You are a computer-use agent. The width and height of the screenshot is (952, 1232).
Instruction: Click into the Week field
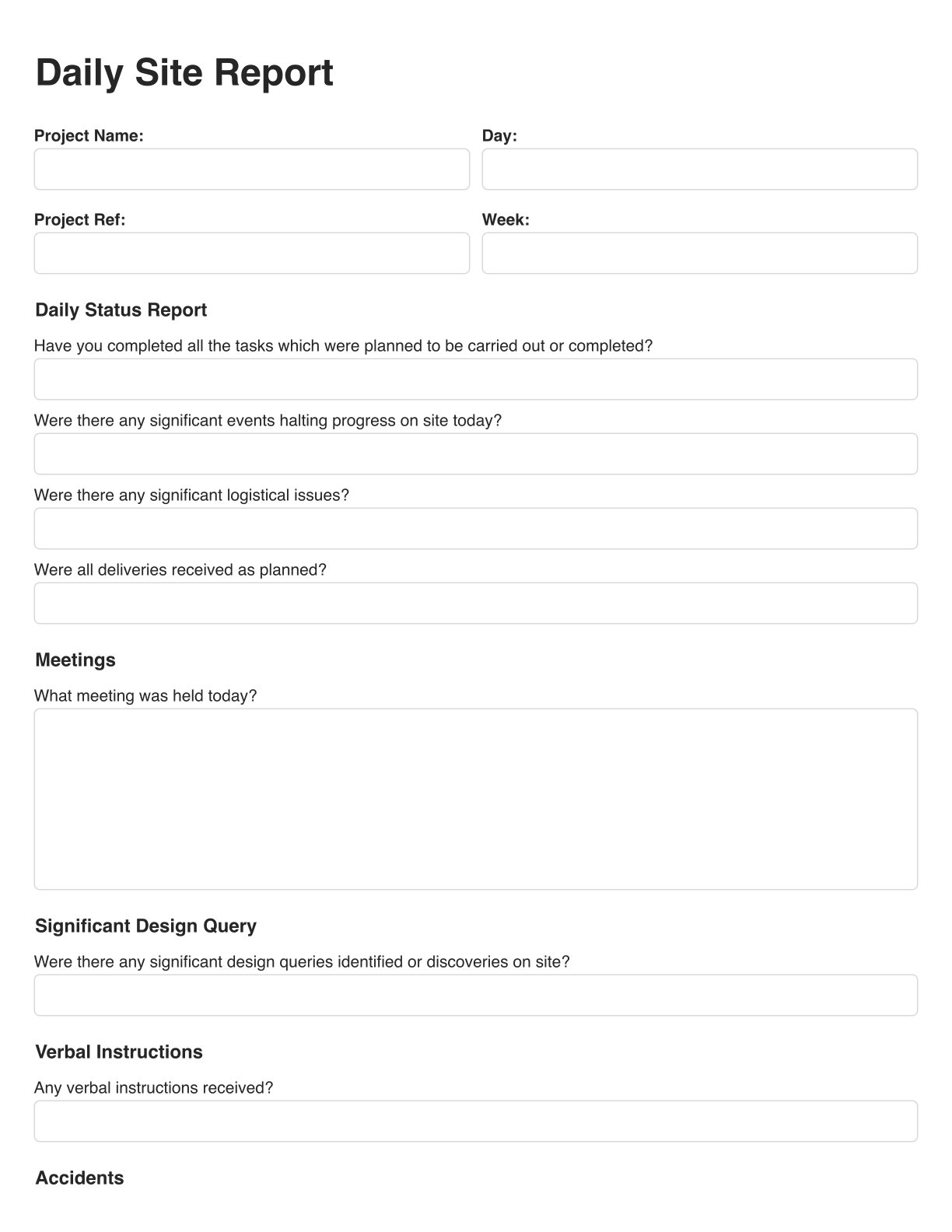point(699,254)
